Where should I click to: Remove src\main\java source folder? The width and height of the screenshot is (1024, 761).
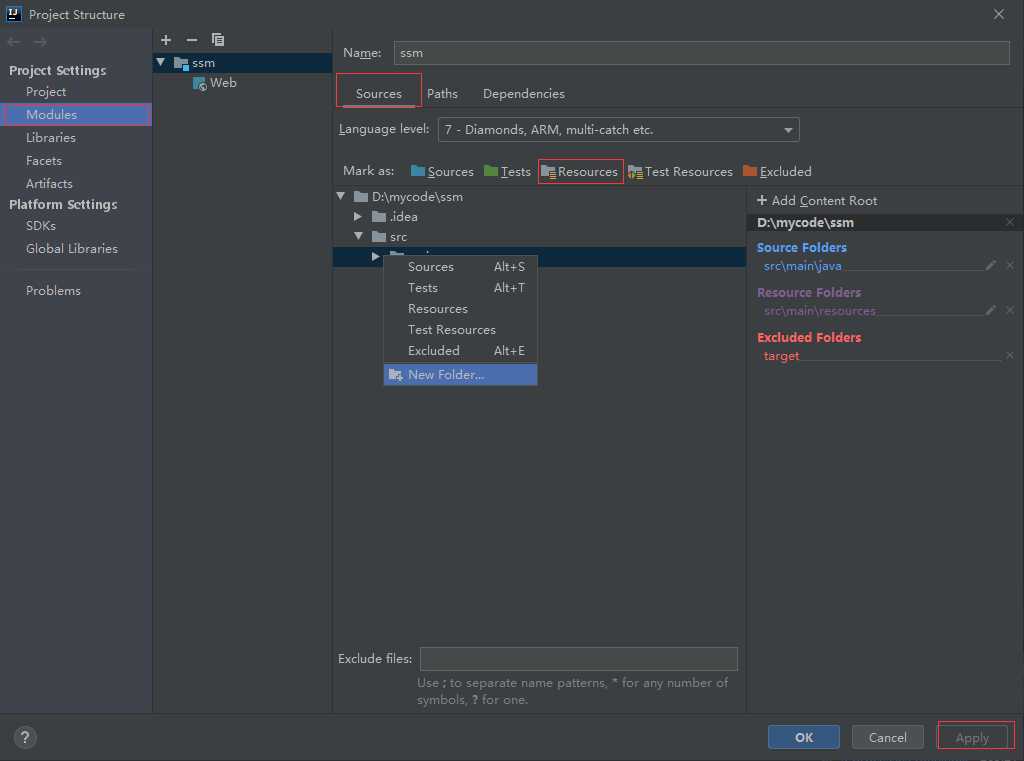1010,265
